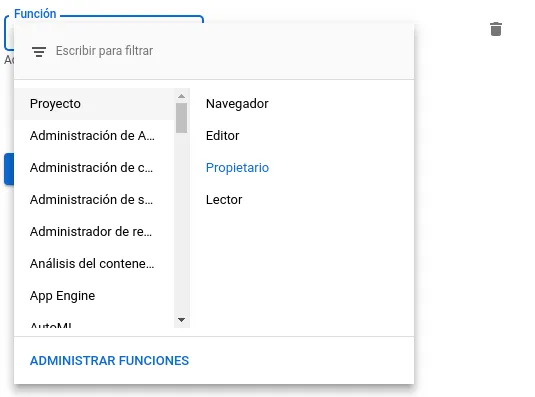Image resolution: width=535 pixels, height=397 pixels.
Task: Click the category list scroll down arrow
Action: (x=182, y=320)
